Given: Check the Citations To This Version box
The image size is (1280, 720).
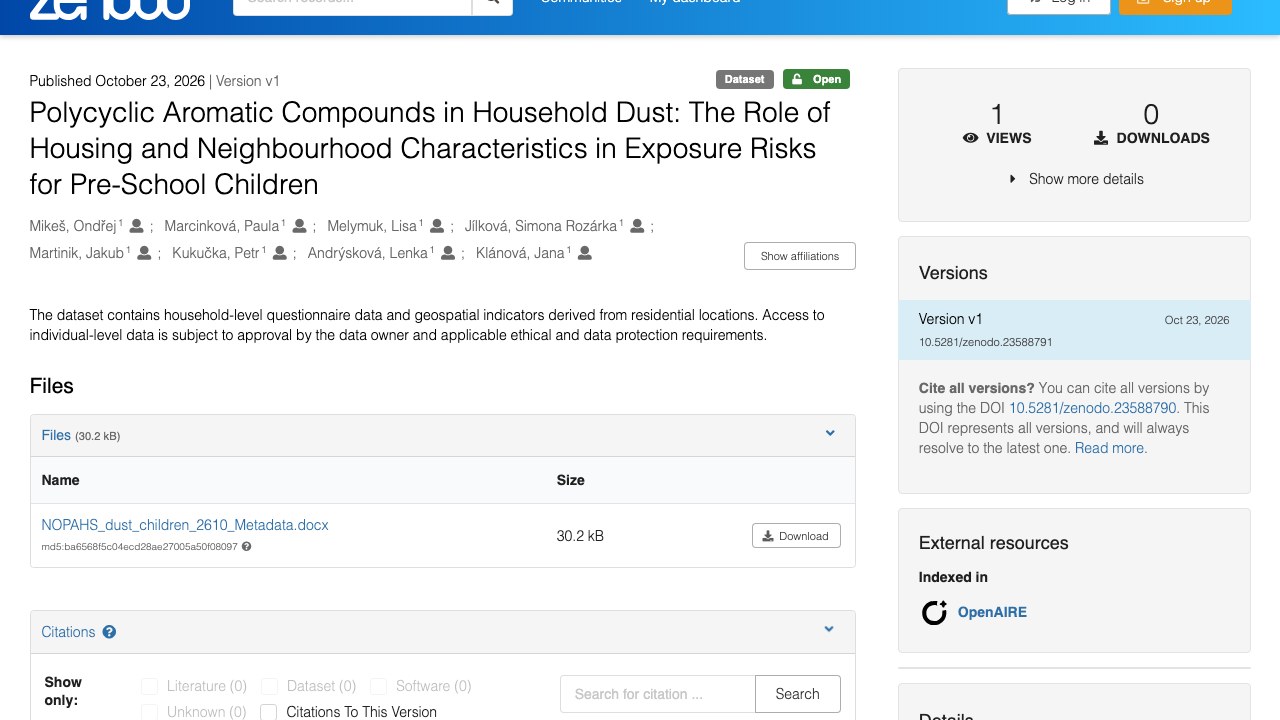Looking at the screenshot, I should (x=268, y=712).
